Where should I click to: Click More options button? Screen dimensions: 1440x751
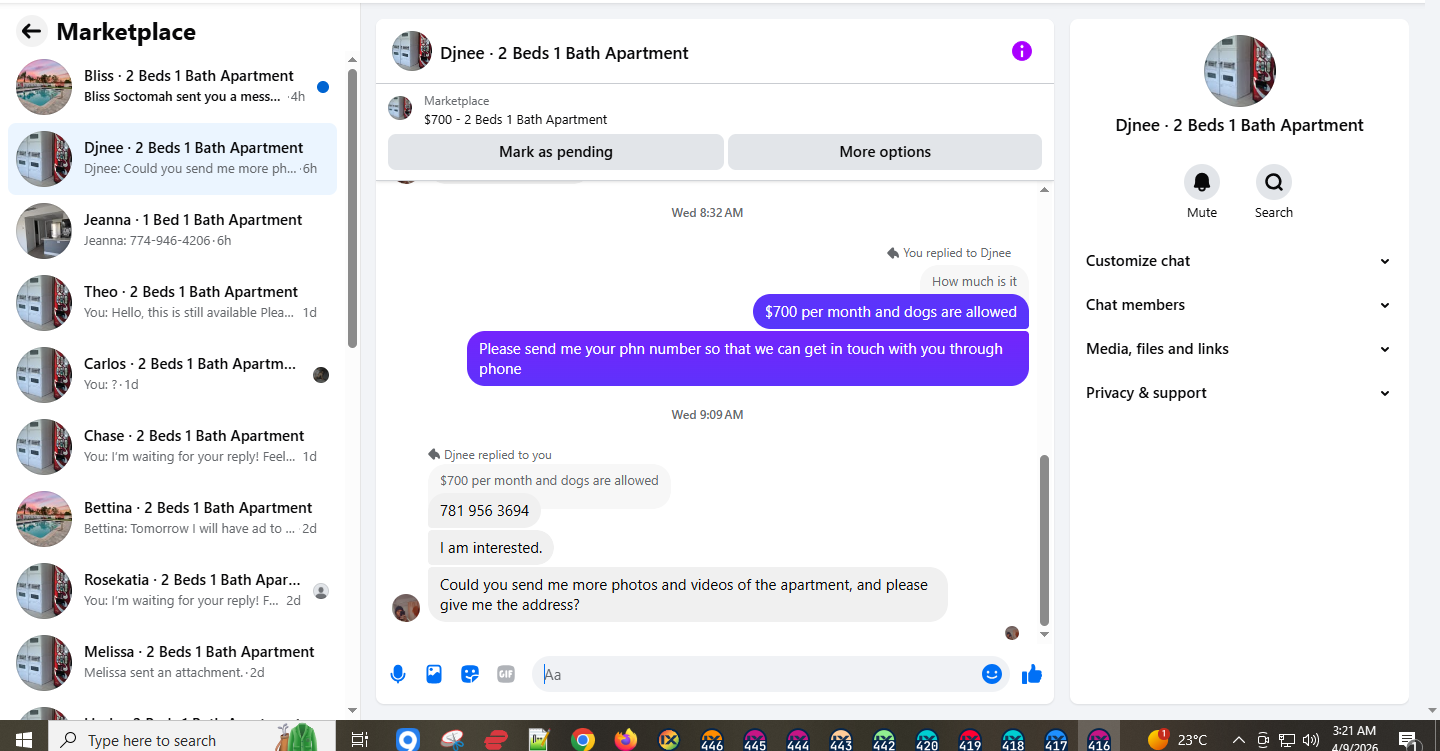click(x=885, y=152)
